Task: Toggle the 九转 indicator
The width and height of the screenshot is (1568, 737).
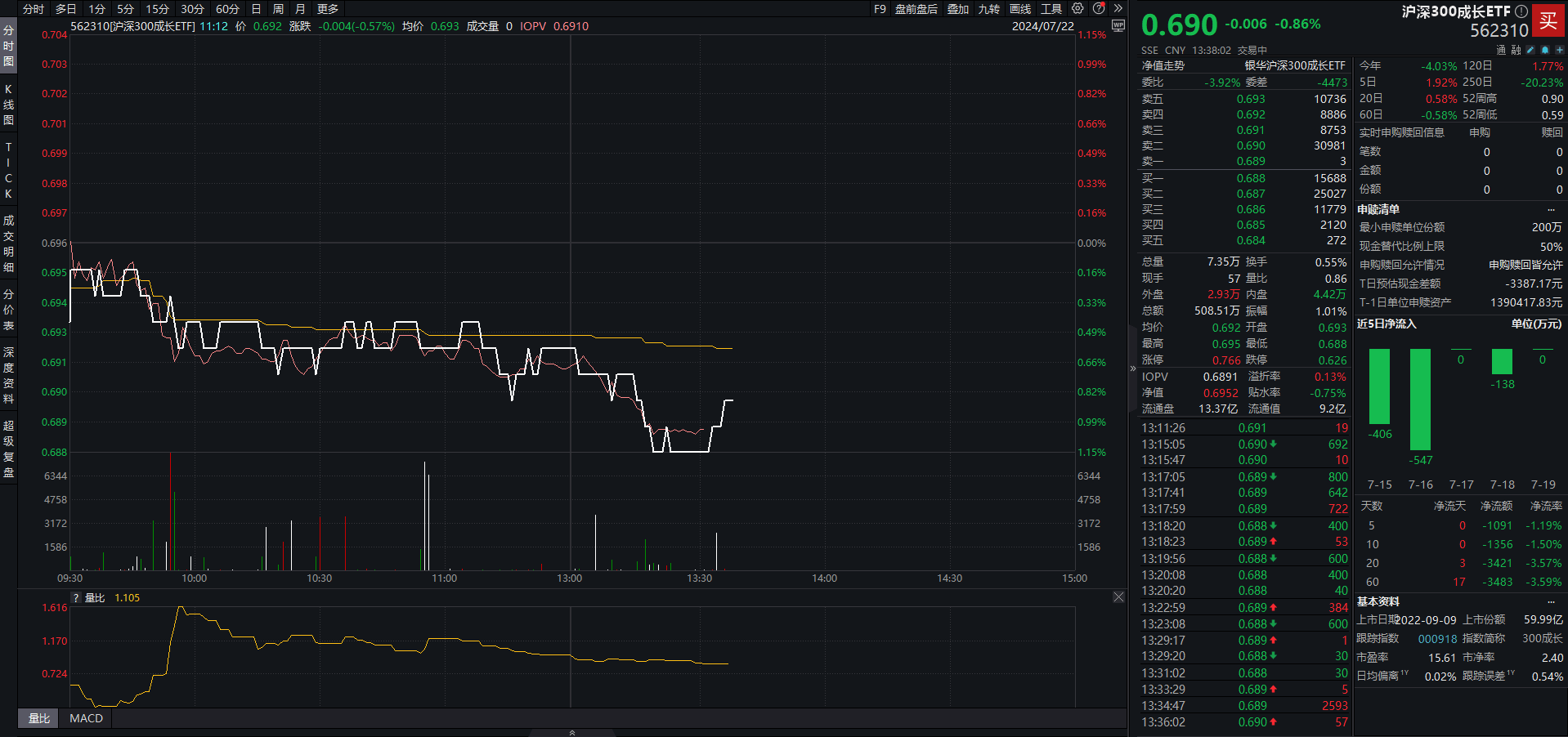Action: click(988, 9)
